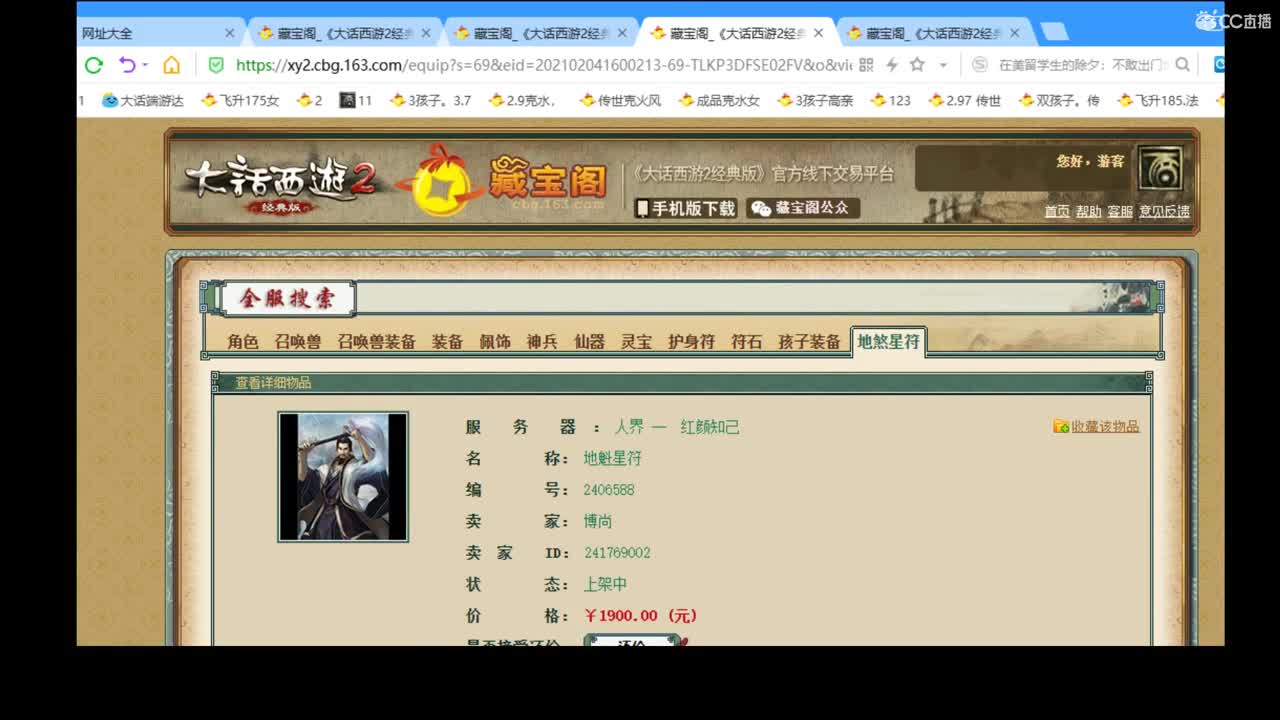Open the 意见反馈 link
This screenshot has height=720, width=1280.
(x=1164, y=211)
